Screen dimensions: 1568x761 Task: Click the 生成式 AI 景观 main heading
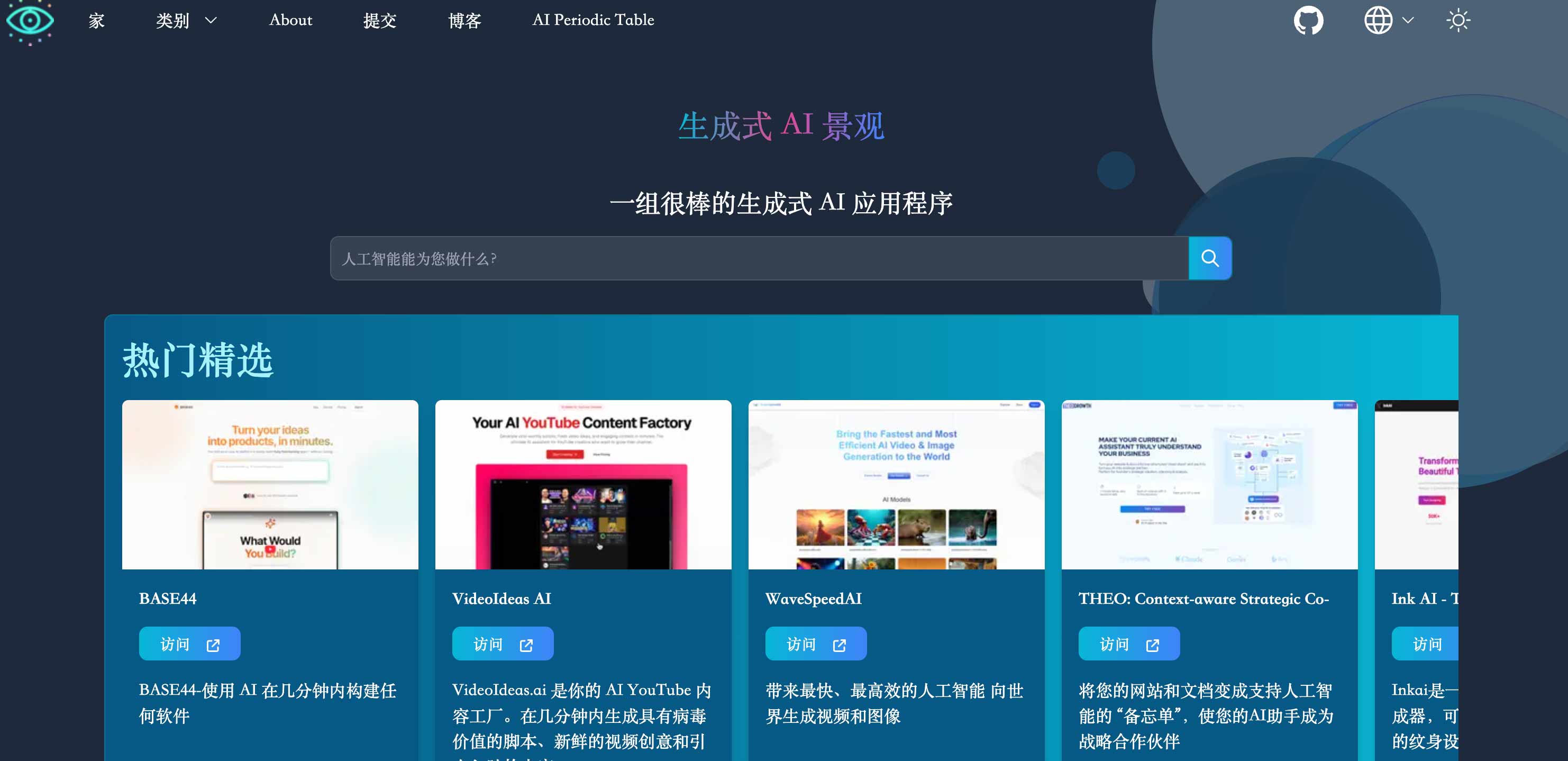click(x=781, y=125)
